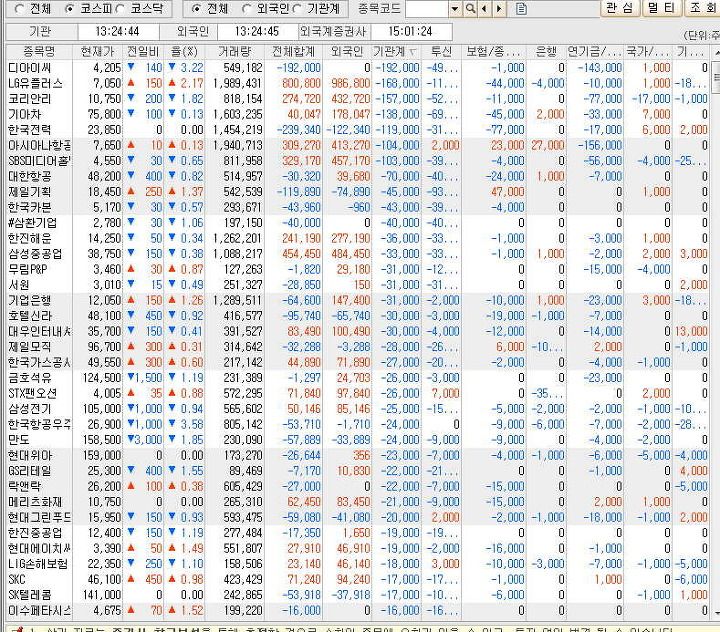Viewport: 720px width, 632px height.
Task: Sort by 종목명 column header
Action: pos(39,52)
